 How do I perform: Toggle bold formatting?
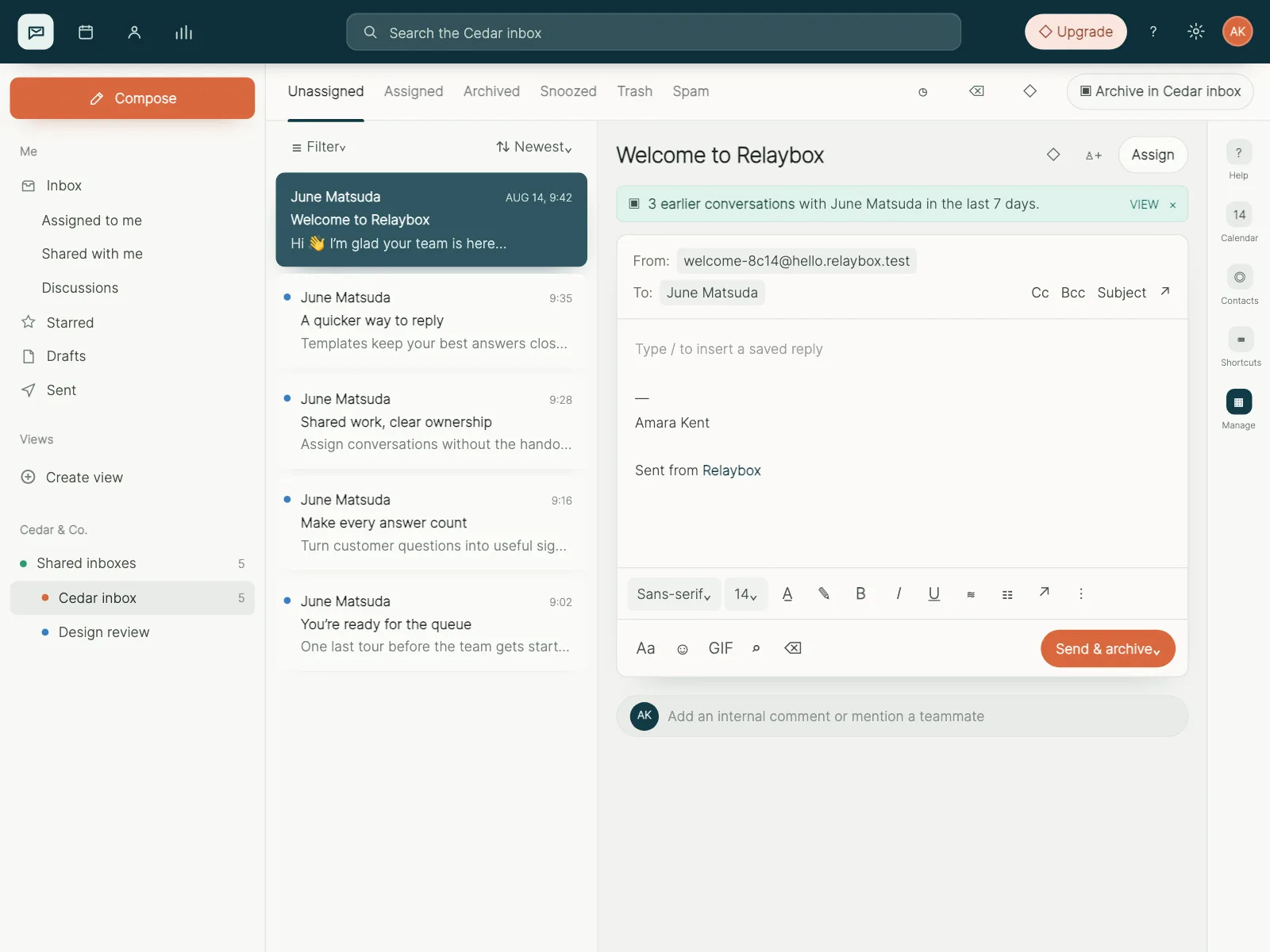[860, 593]
